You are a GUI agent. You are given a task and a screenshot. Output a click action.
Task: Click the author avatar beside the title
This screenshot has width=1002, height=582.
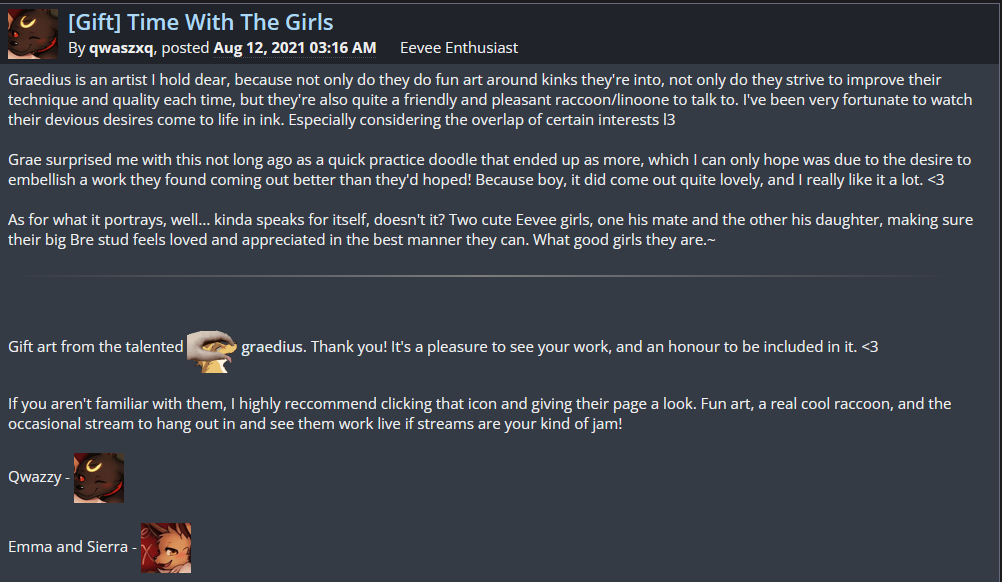click(33, 34)
